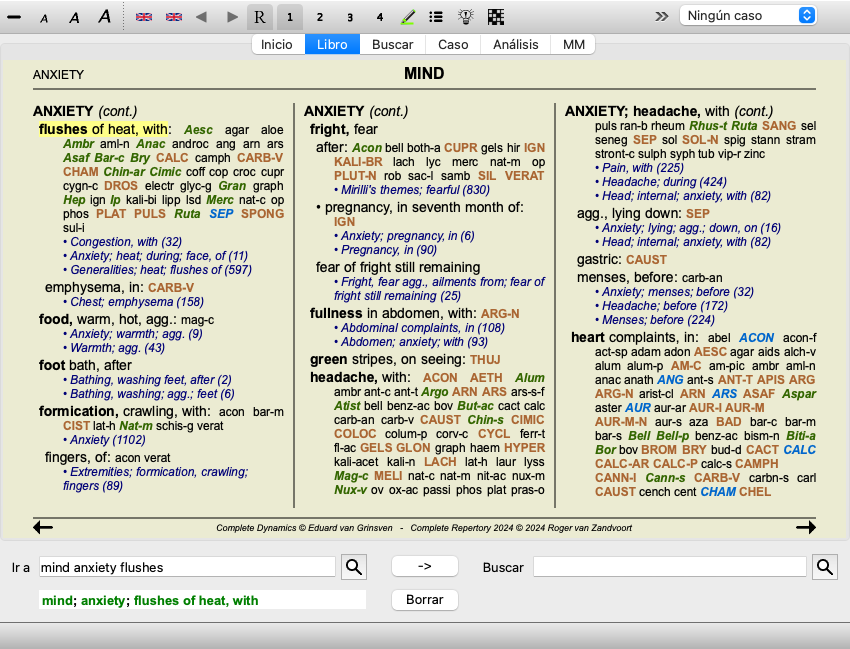
Task: Open link Congestion, with (32)
Action: pyautogui.click(x=126, y=242)
